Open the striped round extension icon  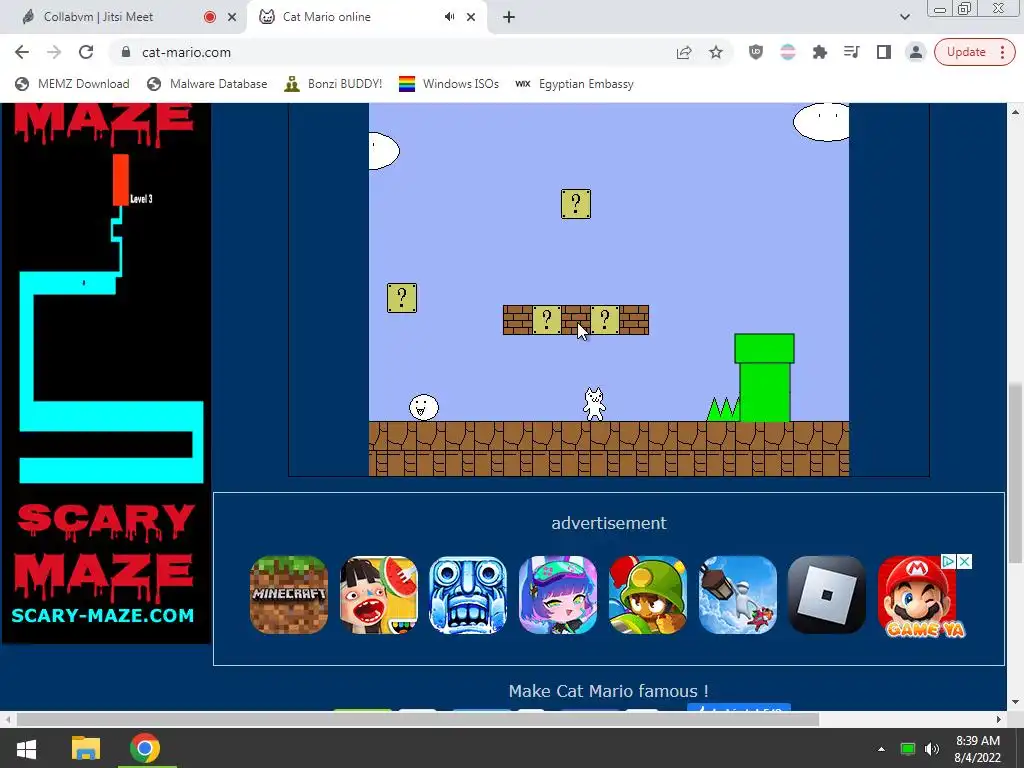click(x=788, y=52)
